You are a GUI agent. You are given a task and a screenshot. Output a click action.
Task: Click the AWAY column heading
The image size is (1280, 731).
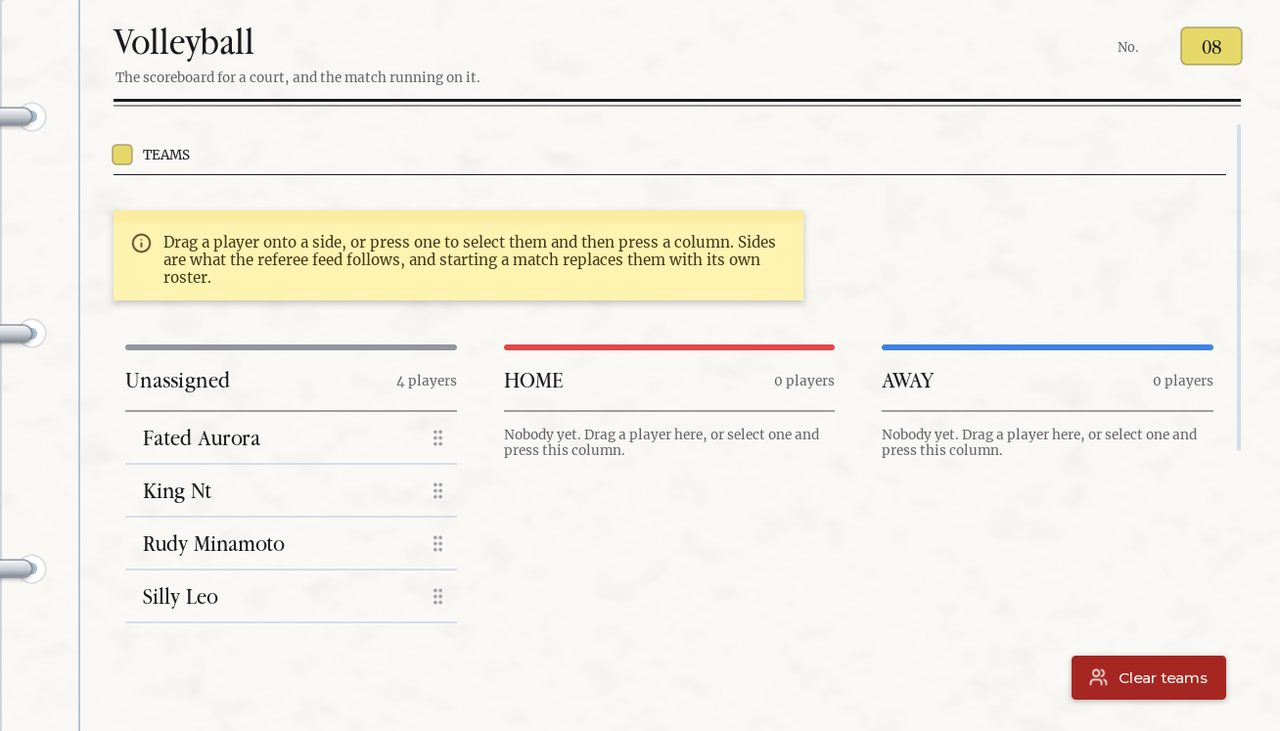pyautogui.click(x=908, y=381)
